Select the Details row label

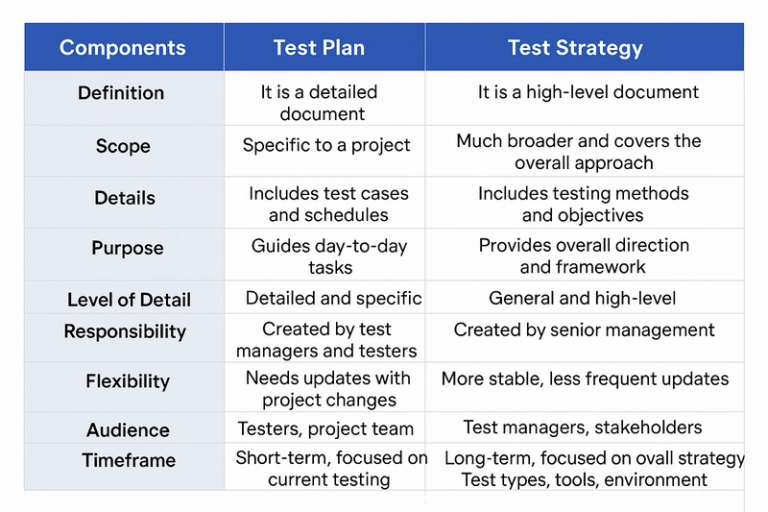tap(125, 198)
